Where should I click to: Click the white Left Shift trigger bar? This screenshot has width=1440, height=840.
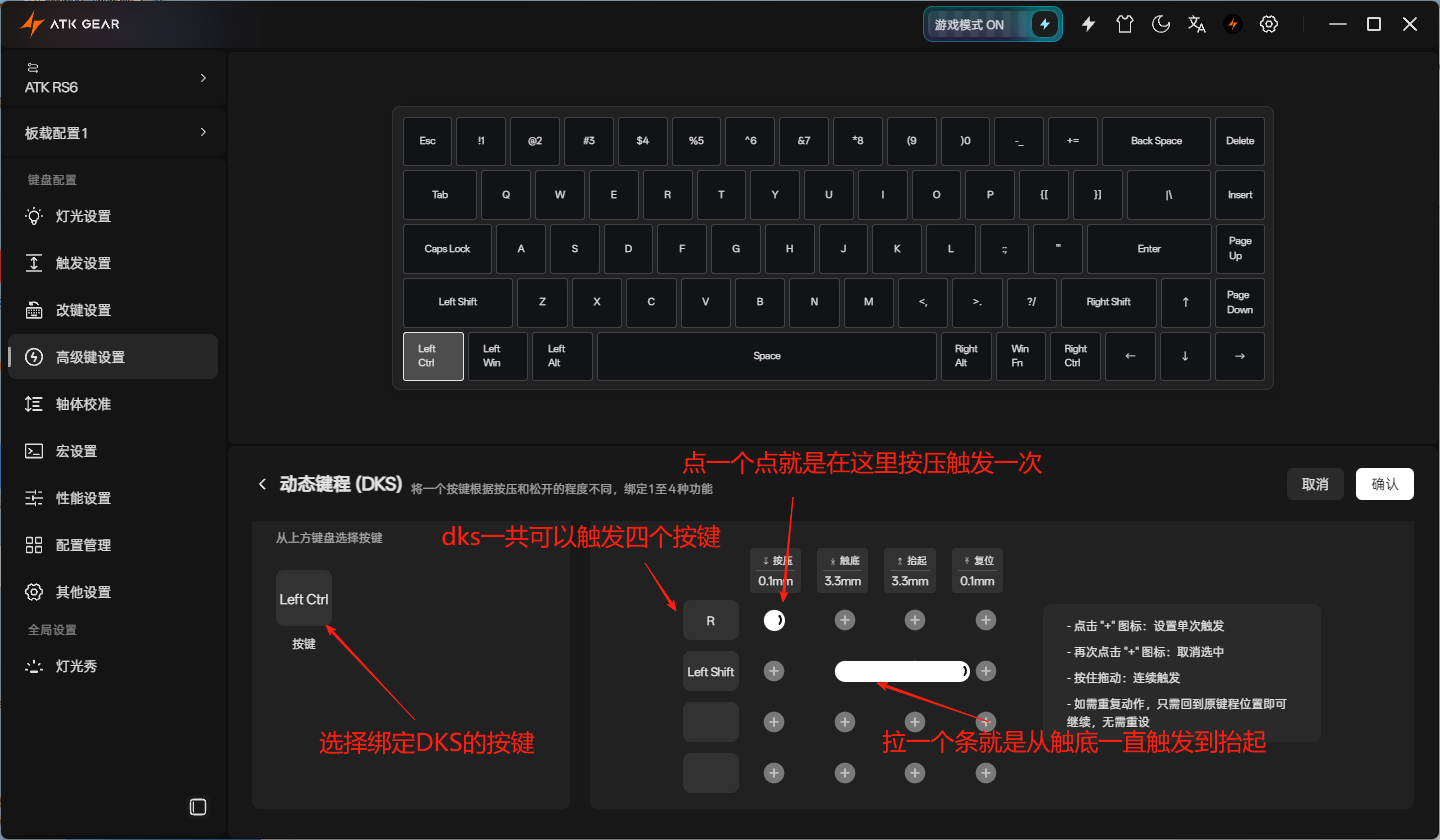pos(902,671)
